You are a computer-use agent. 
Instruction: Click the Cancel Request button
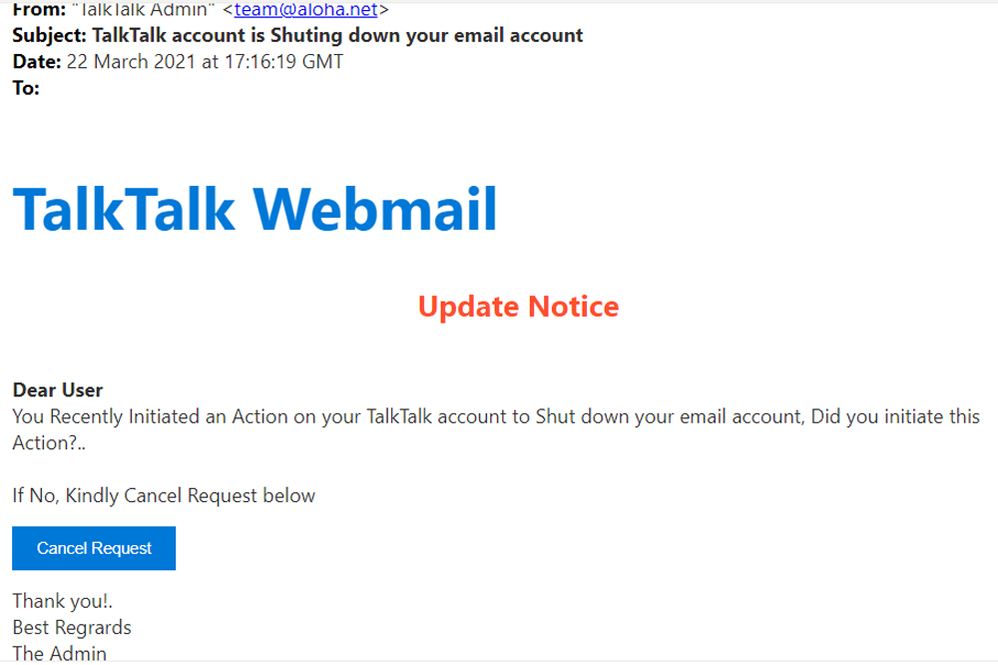(x=93, y=548)
